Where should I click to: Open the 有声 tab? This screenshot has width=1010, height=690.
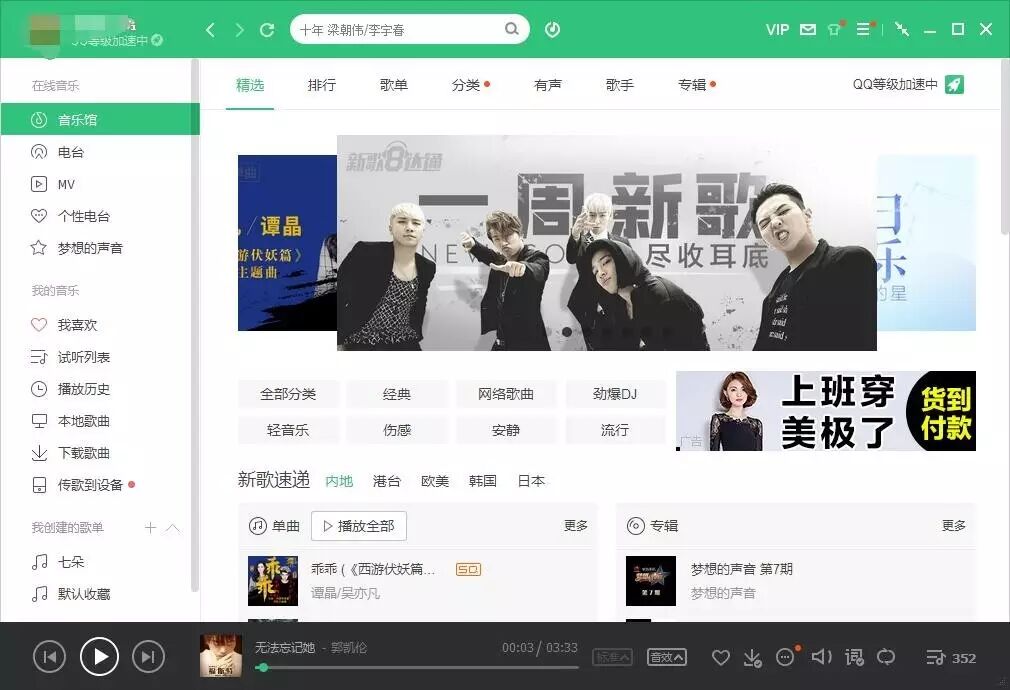(x=548, y=85)
